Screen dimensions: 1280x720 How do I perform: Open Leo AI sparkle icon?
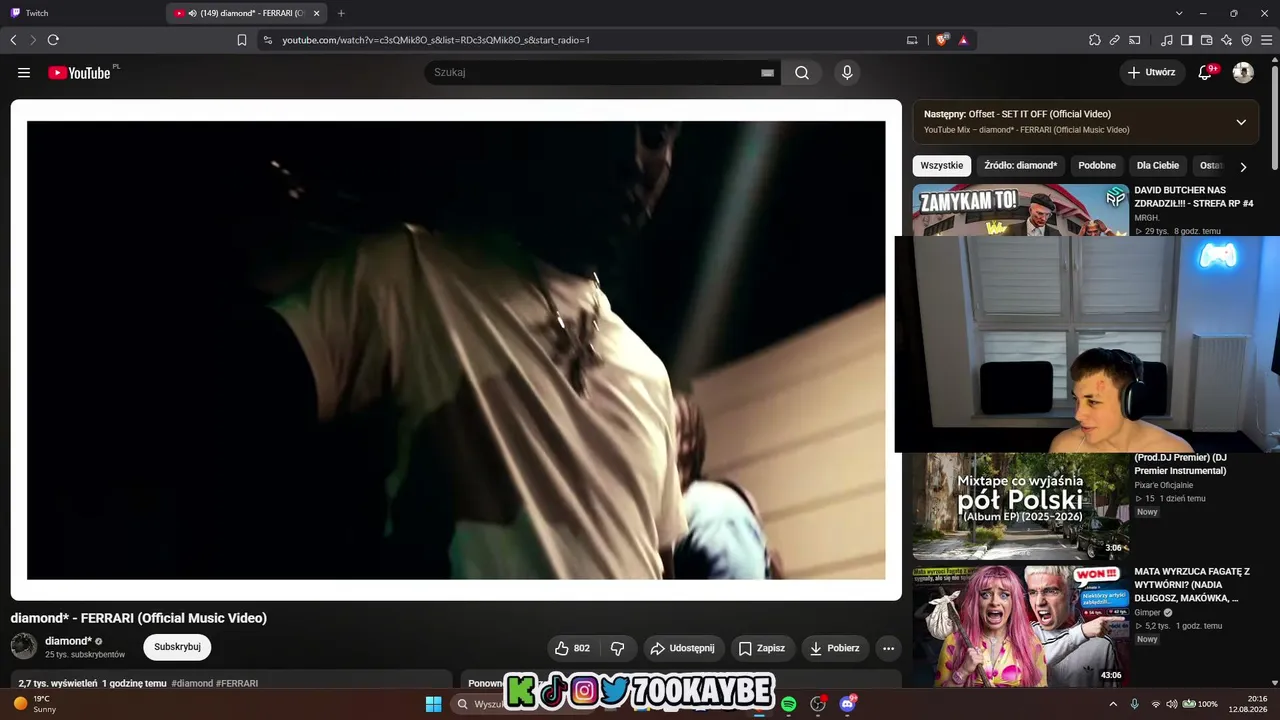[1227, 40]
